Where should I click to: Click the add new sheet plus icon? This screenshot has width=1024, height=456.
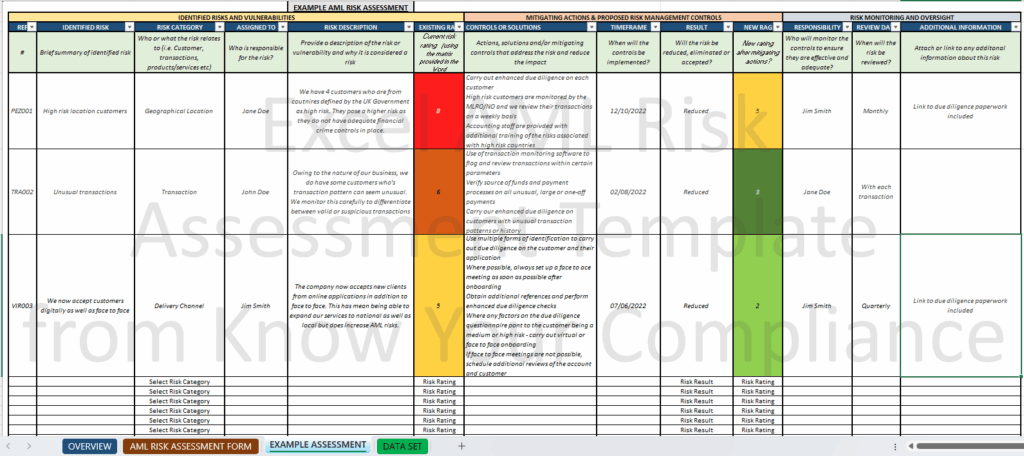tap(461, 446)
